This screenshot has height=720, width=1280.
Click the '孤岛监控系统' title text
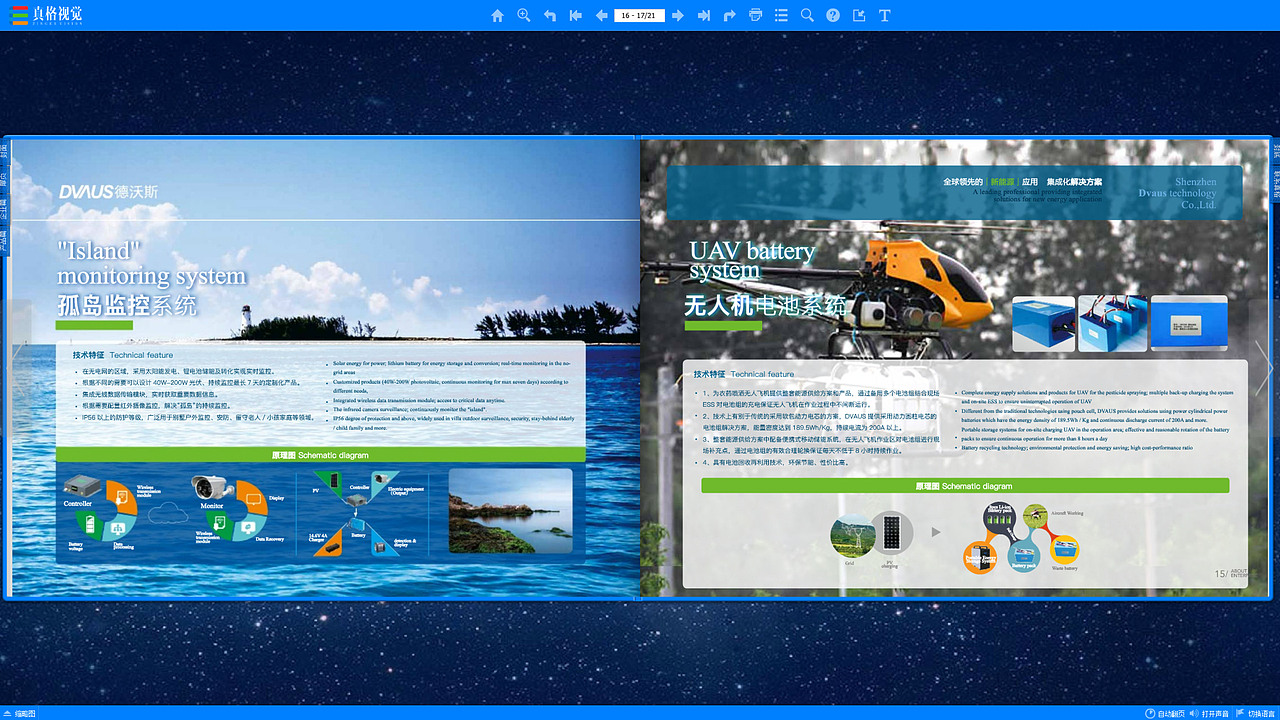coord(127,306)
